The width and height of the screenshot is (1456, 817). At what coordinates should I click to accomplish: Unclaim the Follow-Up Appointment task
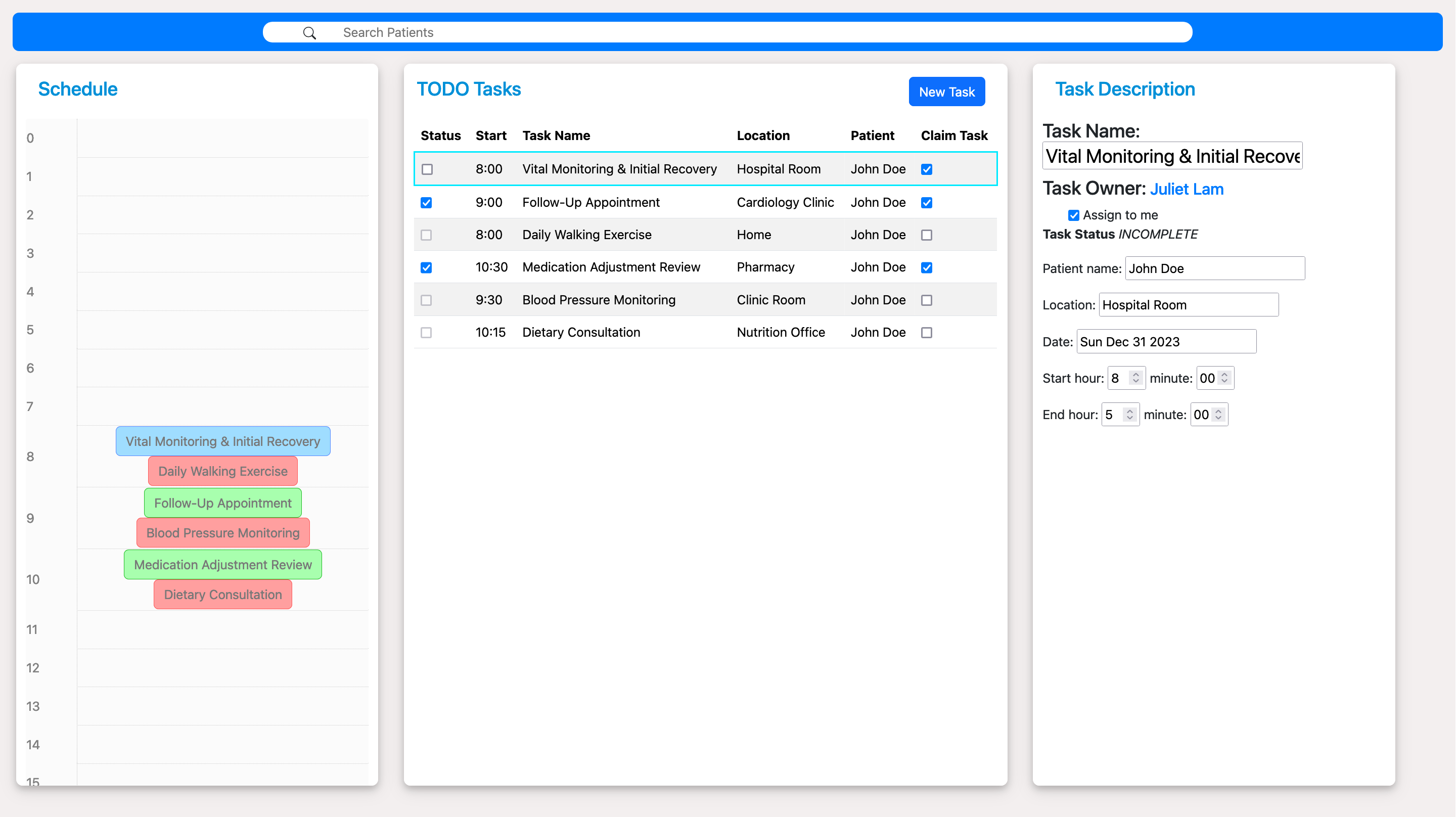(x=926, y=202)
